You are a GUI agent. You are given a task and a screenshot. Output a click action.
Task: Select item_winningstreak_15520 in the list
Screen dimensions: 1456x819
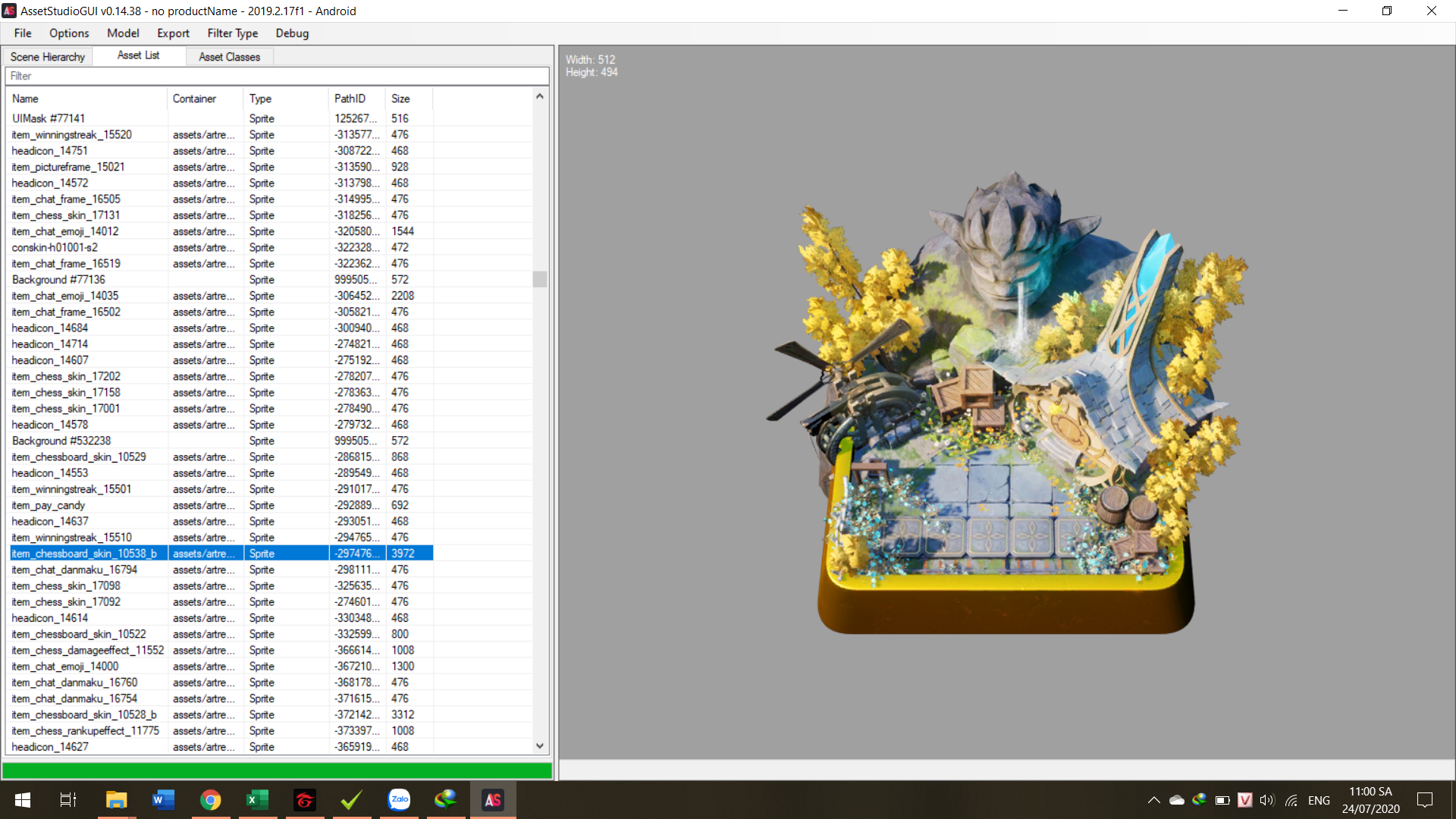click(221, 134)
